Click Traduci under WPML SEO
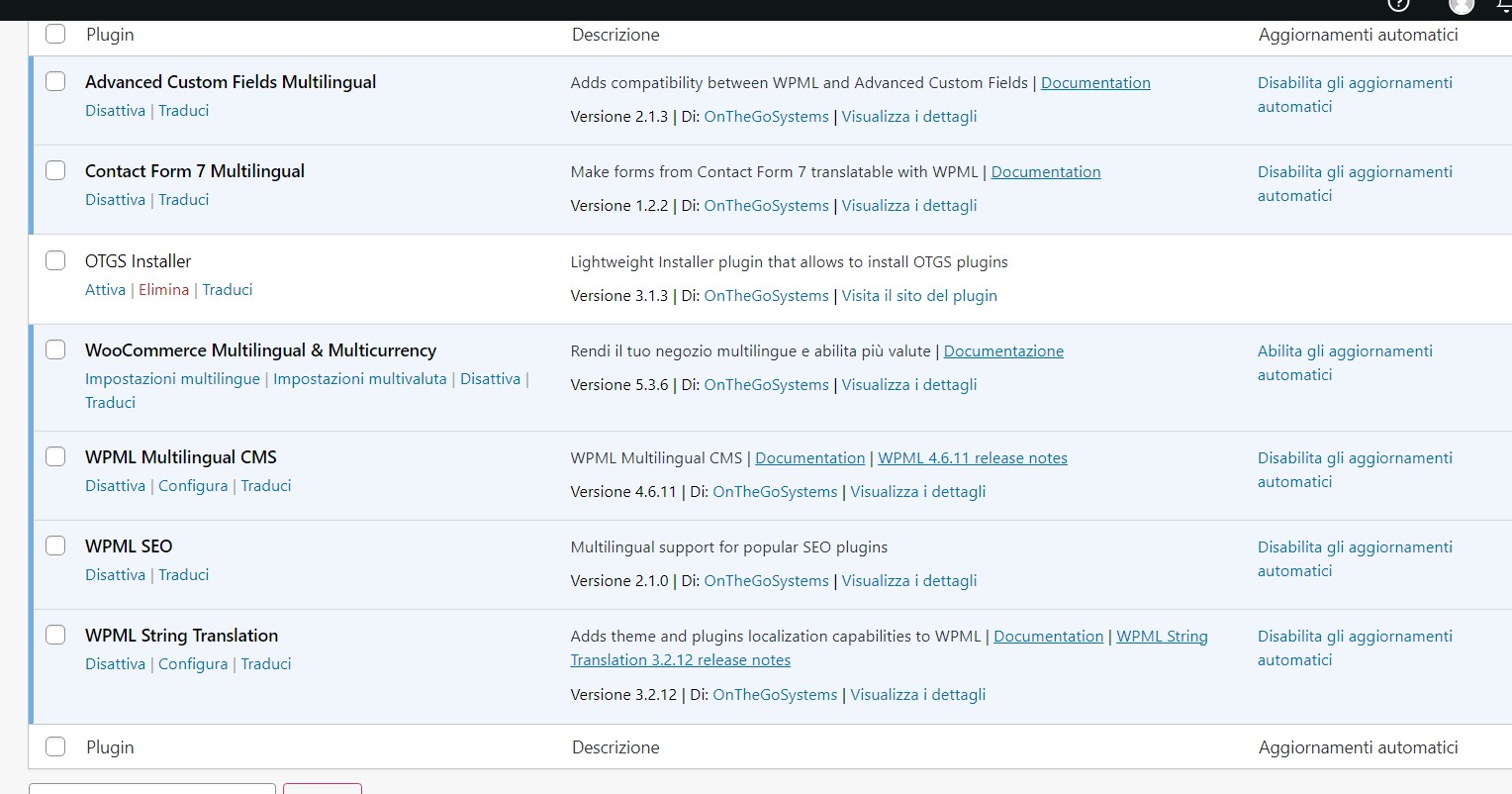 tap(184, 574)
